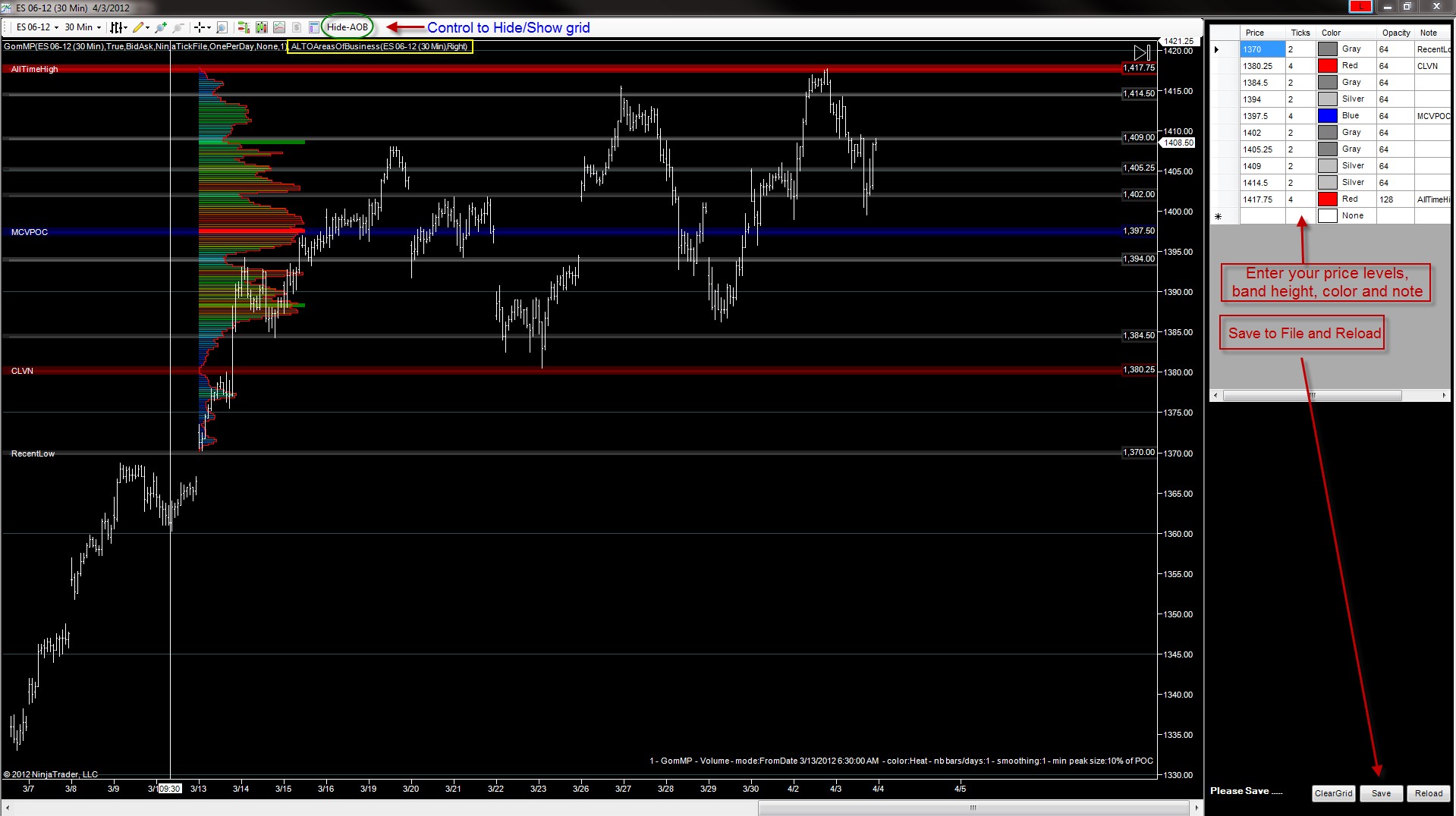Jump to the latest bar using the chart arrow
The image size is (1456, 816).
pyautogui.click(x=1142, y=52)
